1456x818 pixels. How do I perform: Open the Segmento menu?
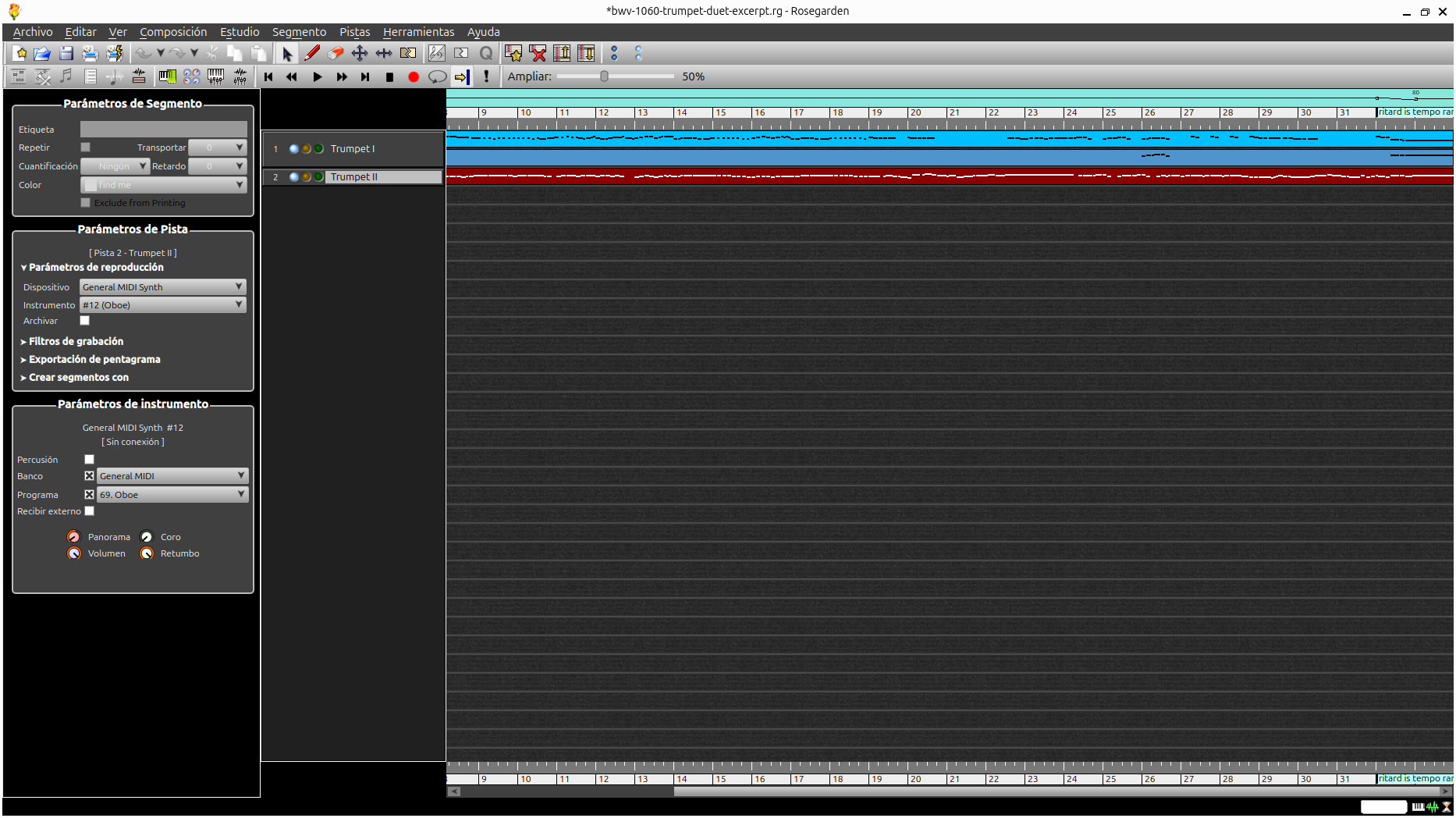pos(299,32)
